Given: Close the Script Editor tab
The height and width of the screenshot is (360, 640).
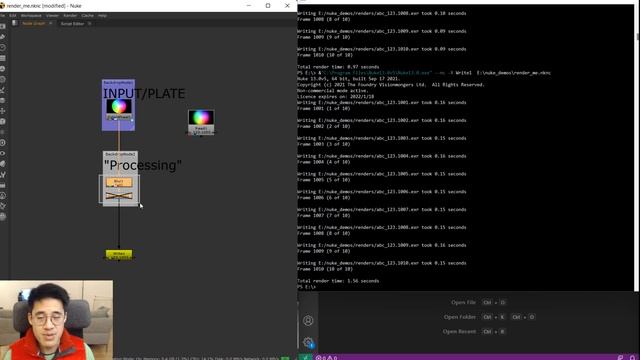Looking at the screenshot, I should point(89,24).
